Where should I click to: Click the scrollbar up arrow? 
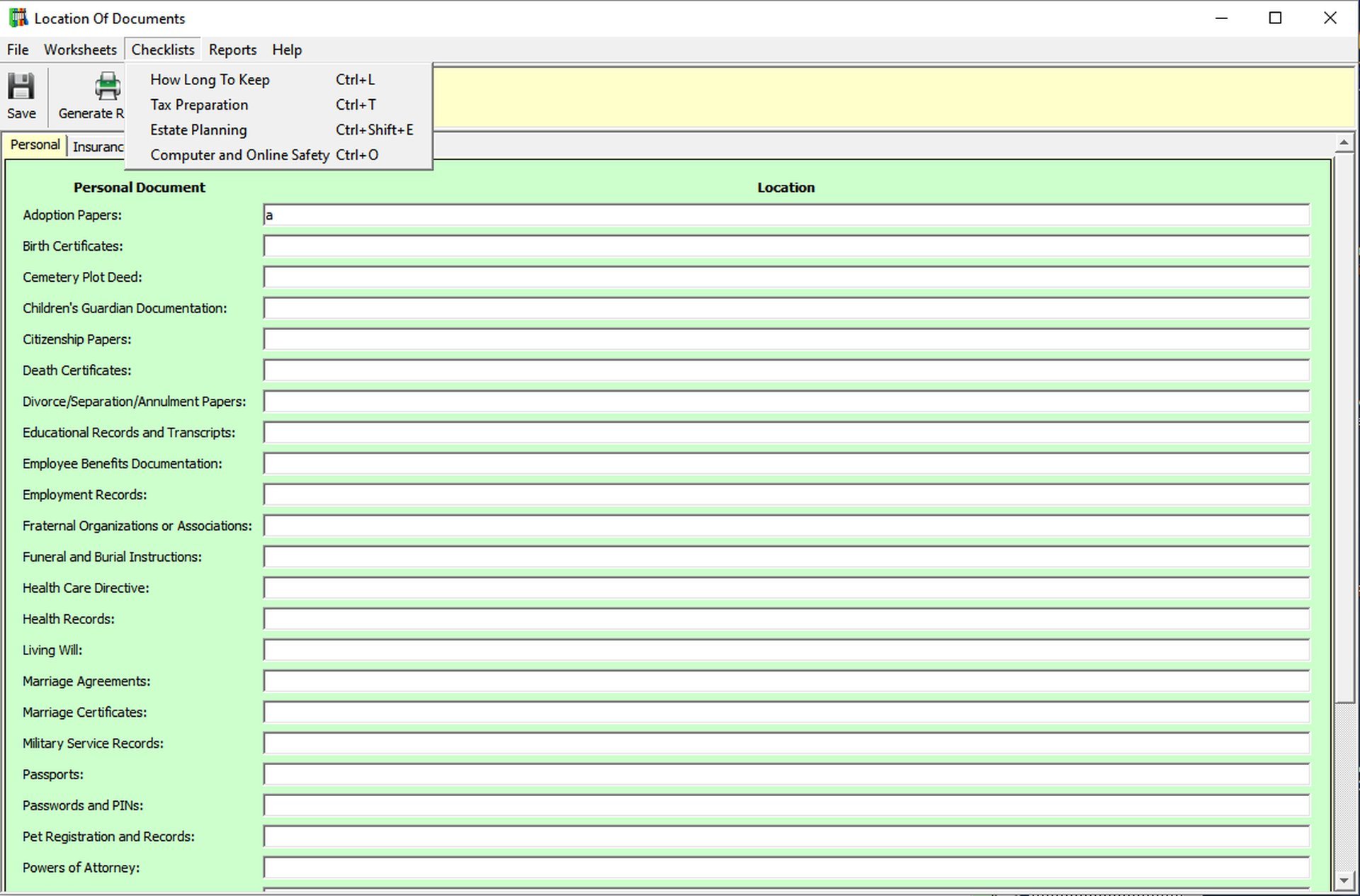[1344, 143]
